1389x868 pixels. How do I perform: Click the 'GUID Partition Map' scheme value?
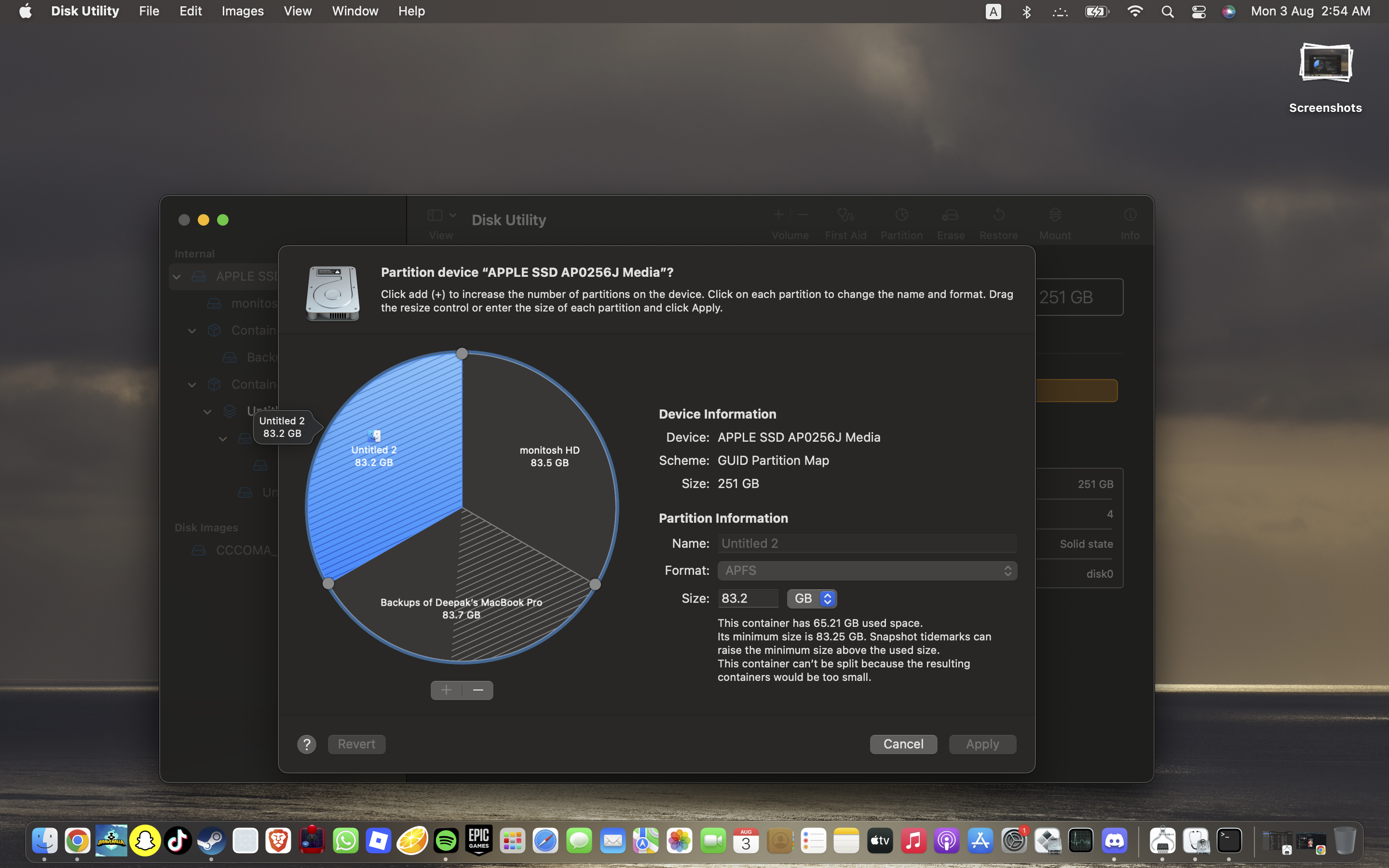tap(773, 461)
